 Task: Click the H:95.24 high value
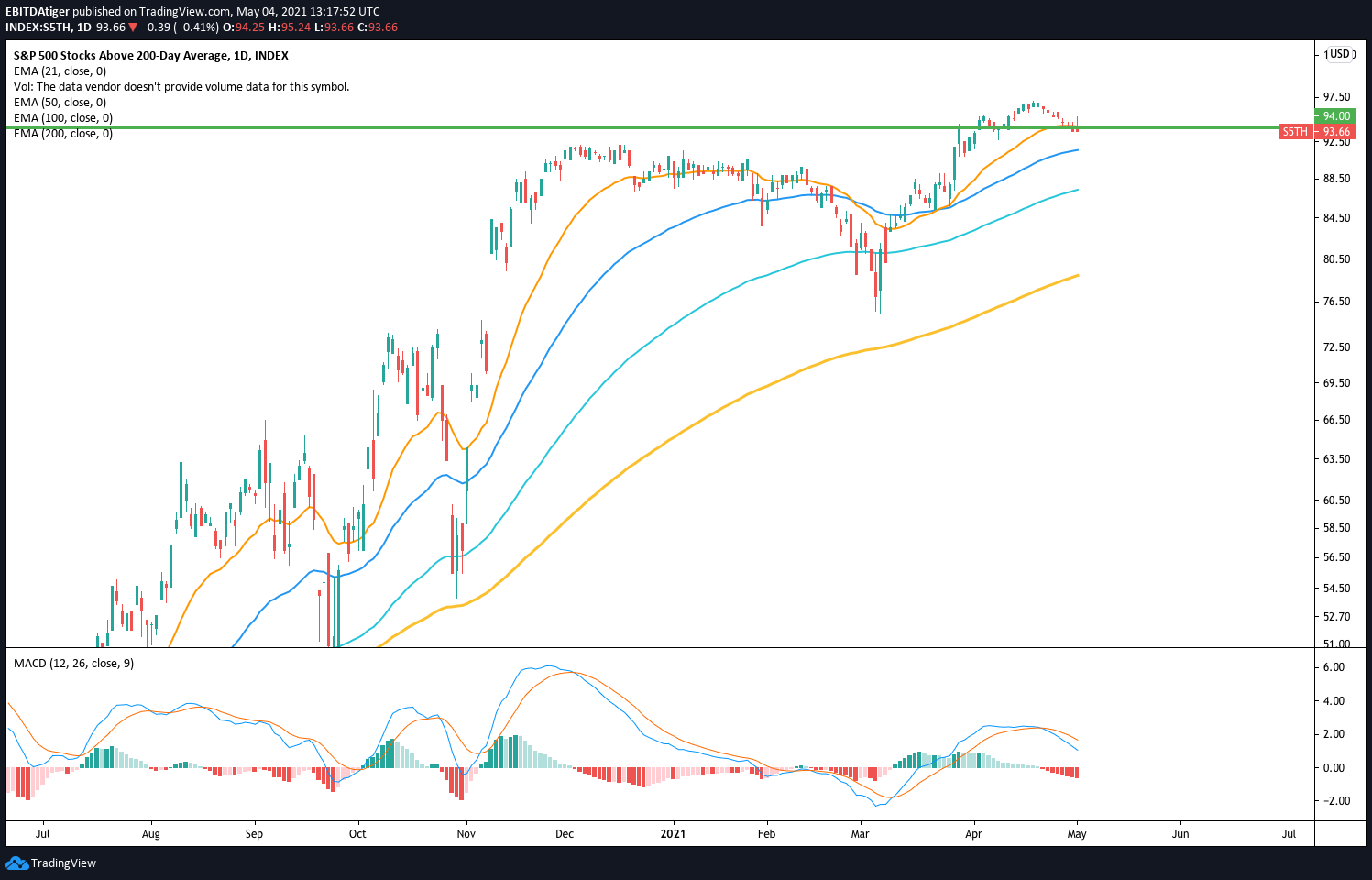(x=291, y=27)
